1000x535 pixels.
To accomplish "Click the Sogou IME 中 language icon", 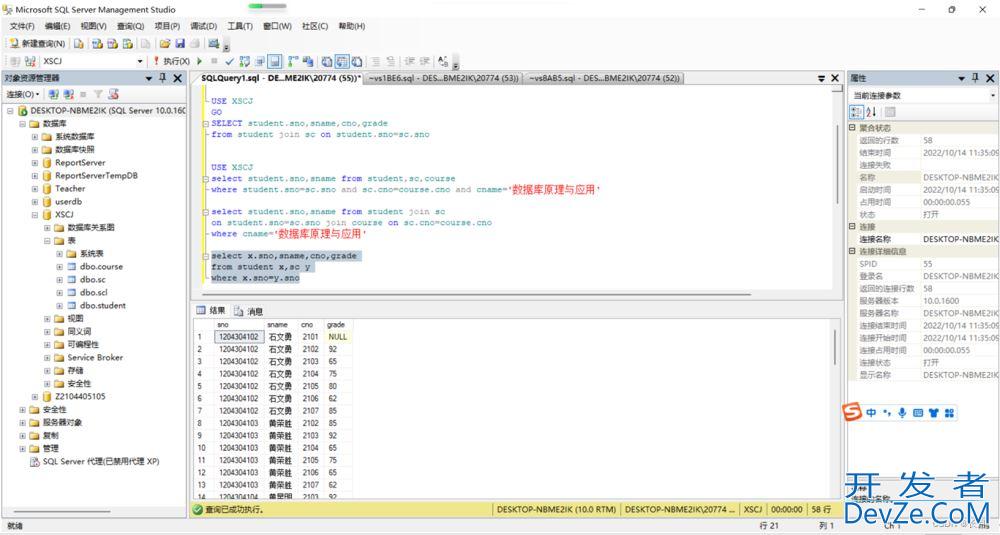I will pyautogui.click(x=871, y=413).
